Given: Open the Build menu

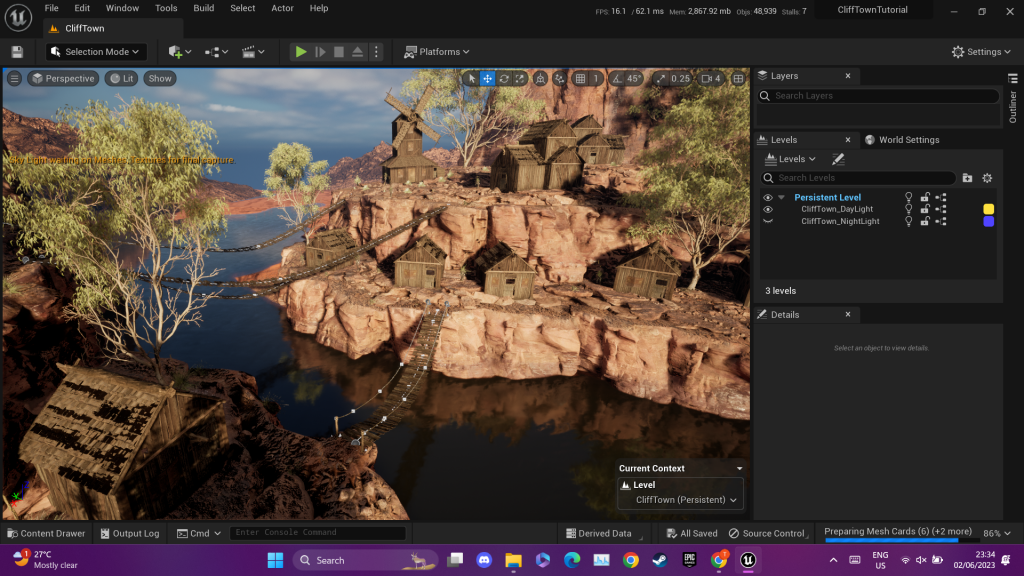Looking at the screenshot, I should [x=204, y=8].
